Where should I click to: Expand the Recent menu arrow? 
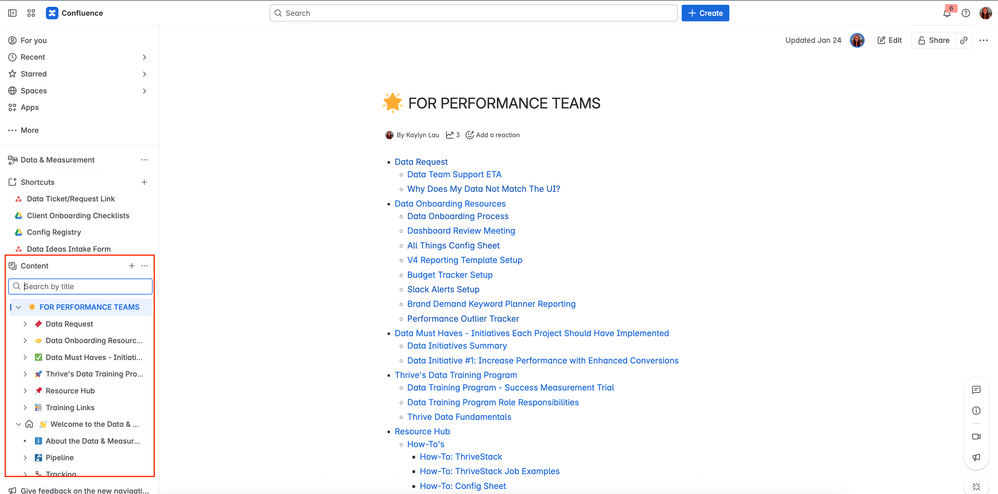pos(144,57)
